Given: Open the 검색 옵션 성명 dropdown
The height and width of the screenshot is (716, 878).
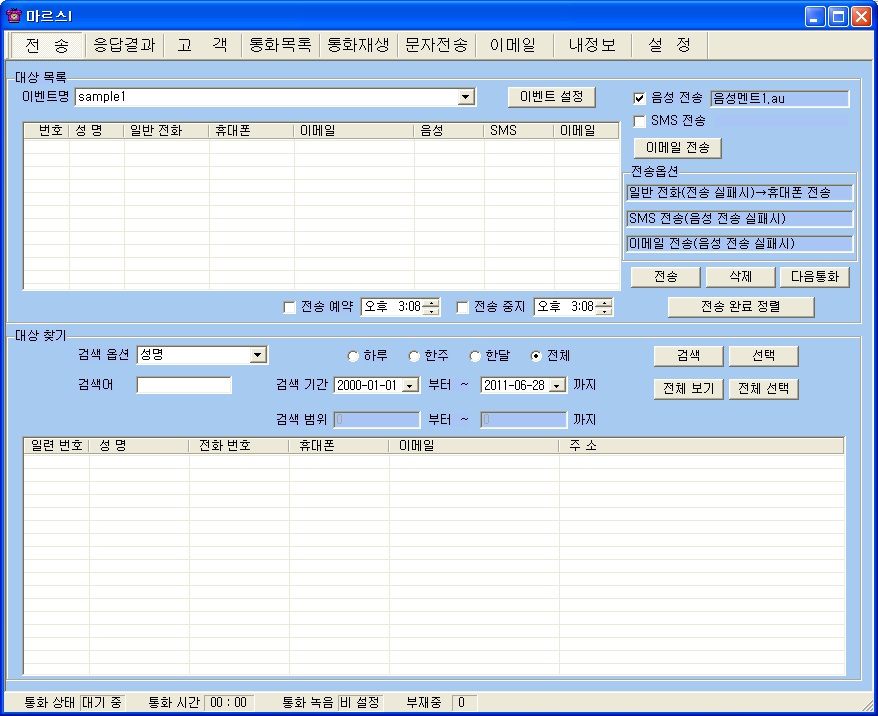Looking at the screenshot, I should [x=258, y=355].
